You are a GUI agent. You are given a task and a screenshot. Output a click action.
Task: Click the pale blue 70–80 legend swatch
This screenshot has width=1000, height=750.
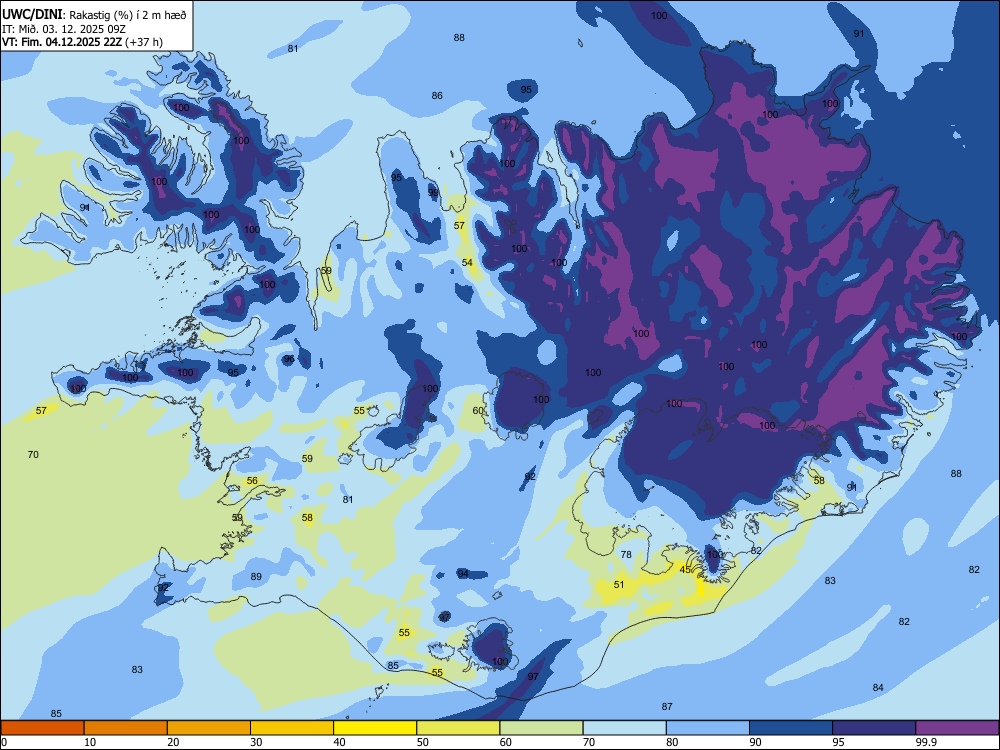624,728
